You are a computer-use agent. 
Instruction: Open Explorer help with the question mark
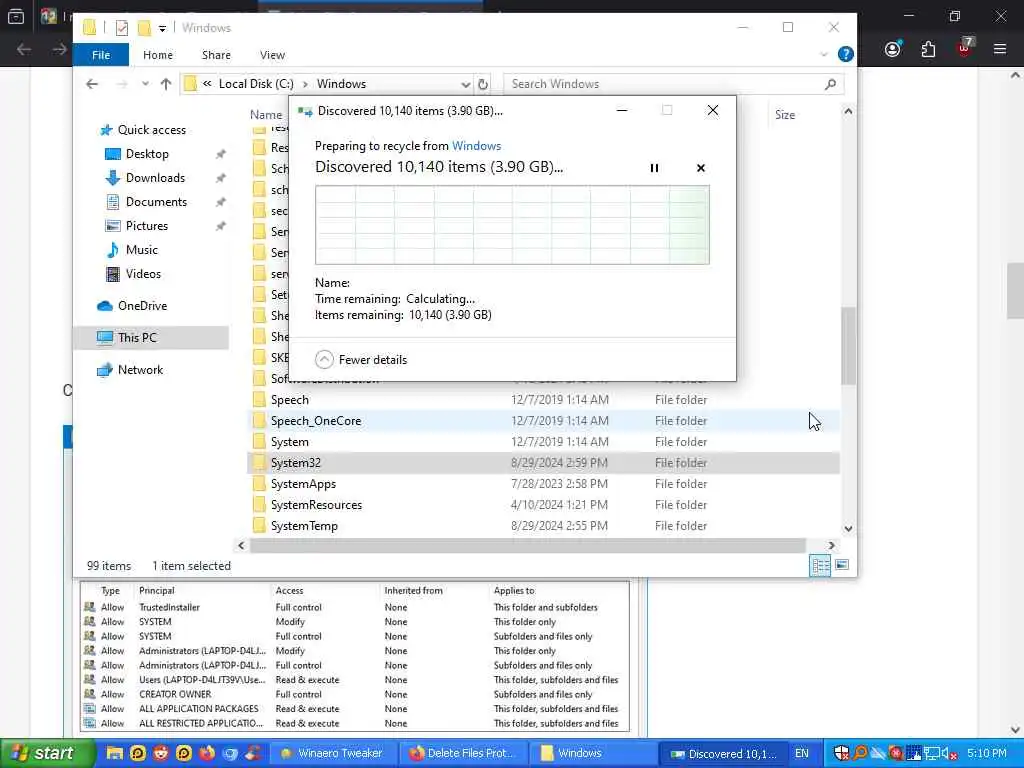tap(846, 54)
